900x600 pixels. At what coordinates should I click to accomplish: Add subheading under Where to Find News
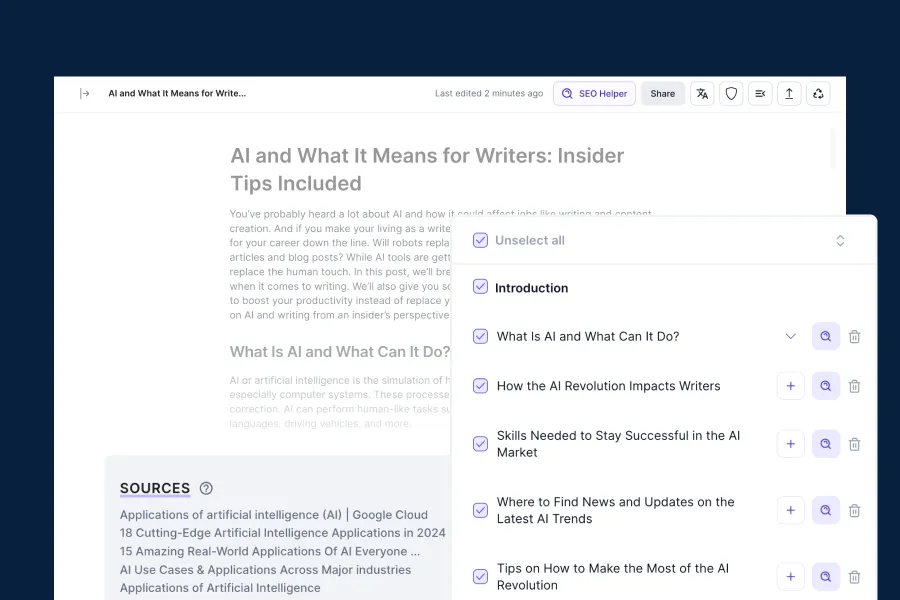(790, 510)
